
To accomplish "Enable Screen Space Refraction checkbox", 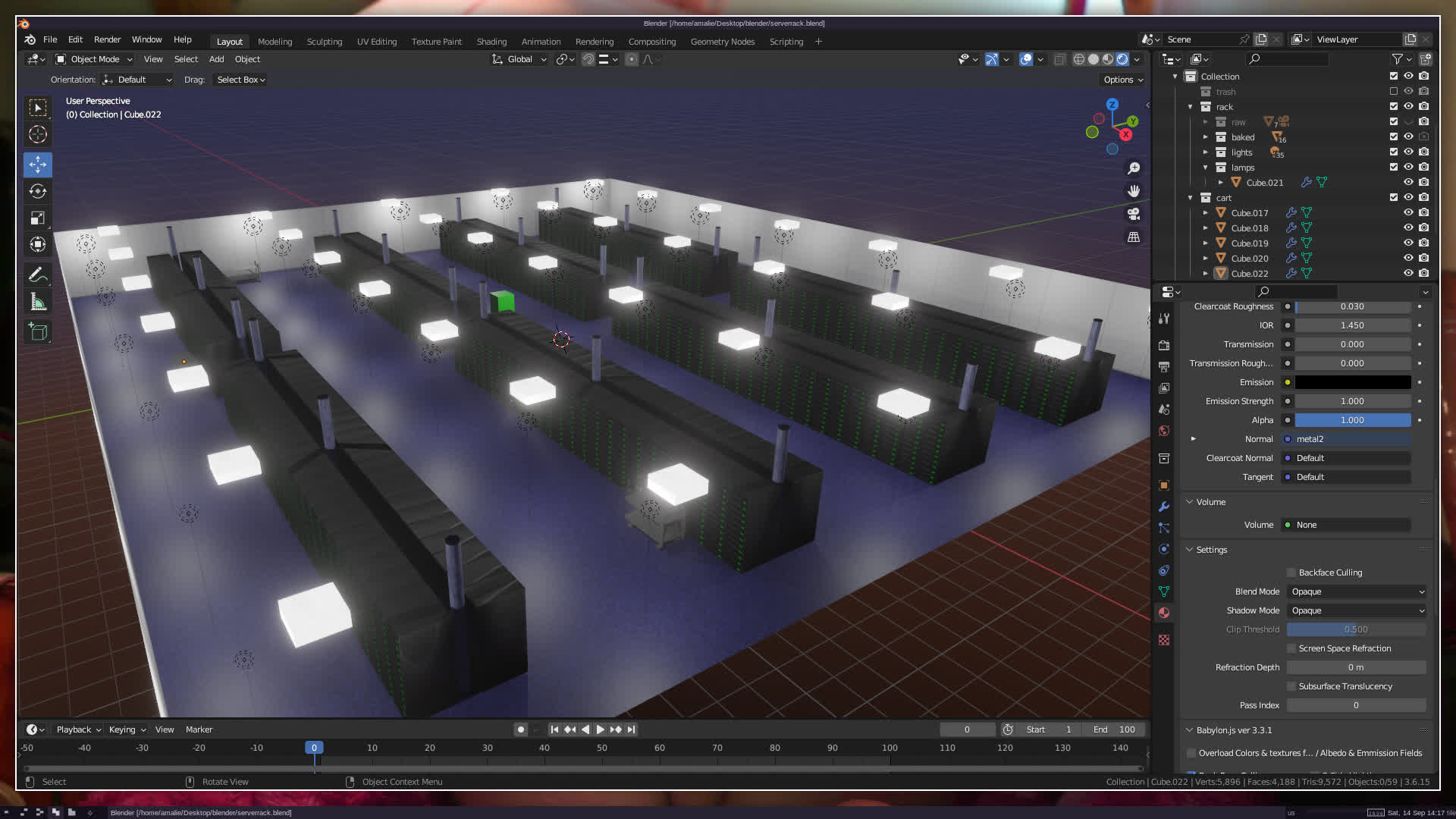I will [1291, 648].
